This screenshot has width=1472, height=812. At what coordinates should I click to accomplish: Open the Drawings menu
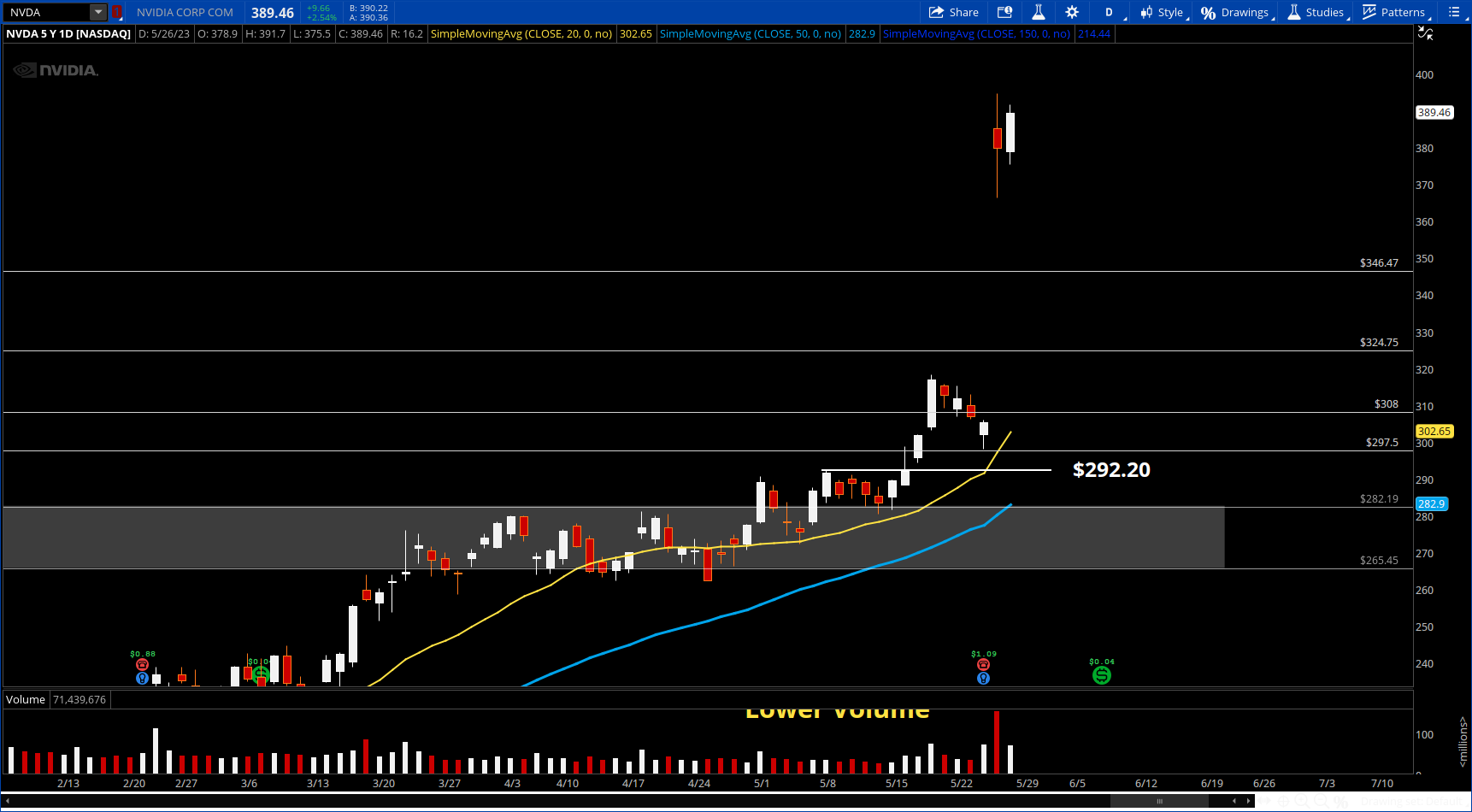click(x=1236, y=12)
